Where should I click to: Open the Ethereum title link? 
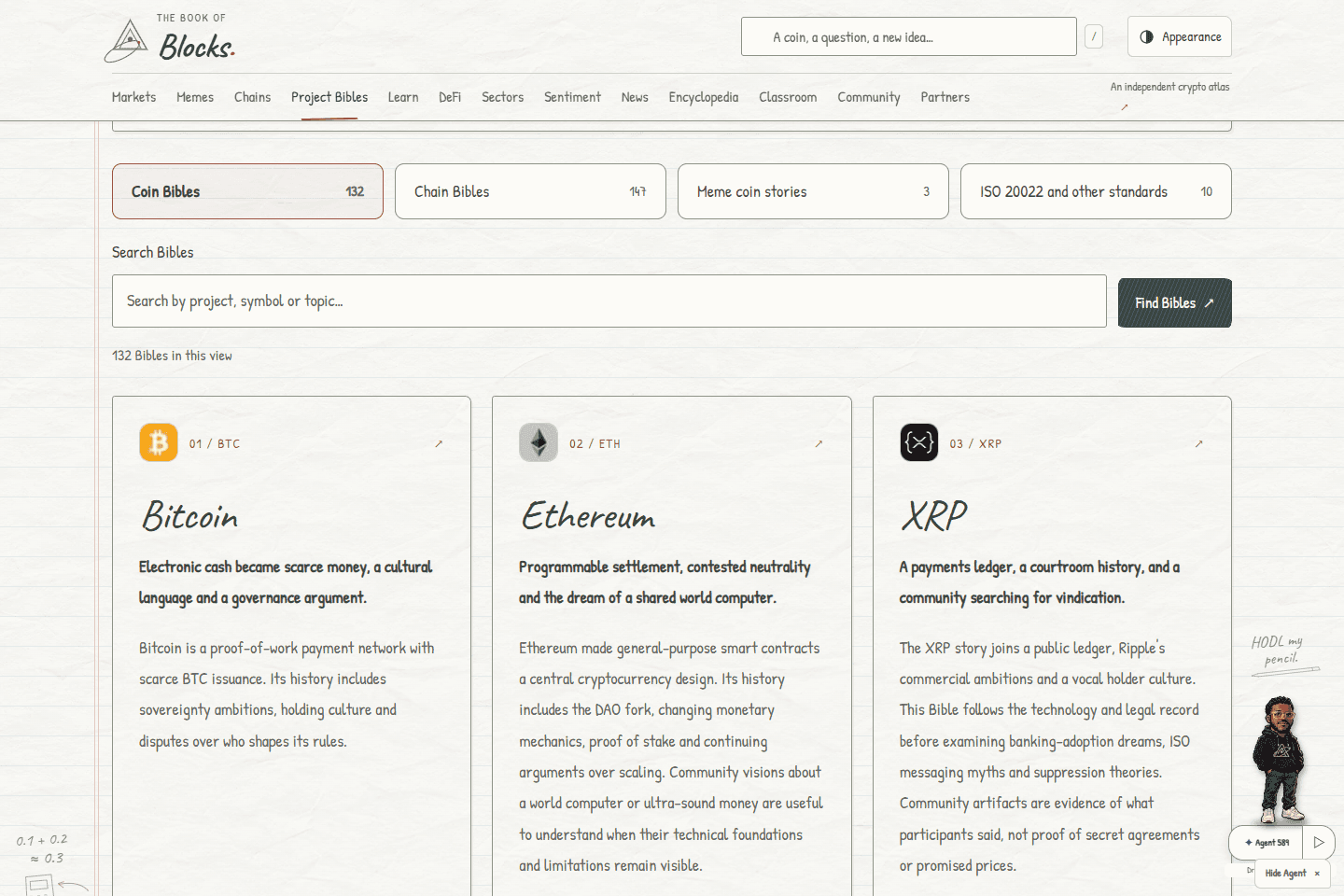pyautogui.click(x=588, y=515)
